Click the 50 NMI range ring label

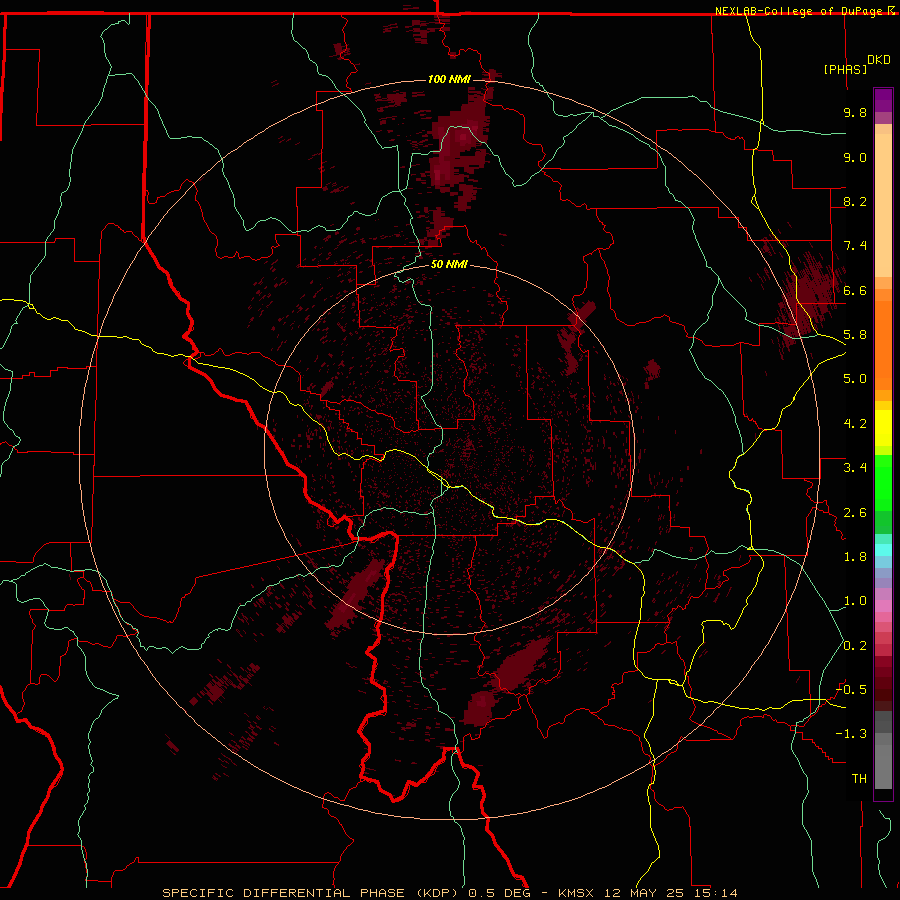(x=449, y=264)
